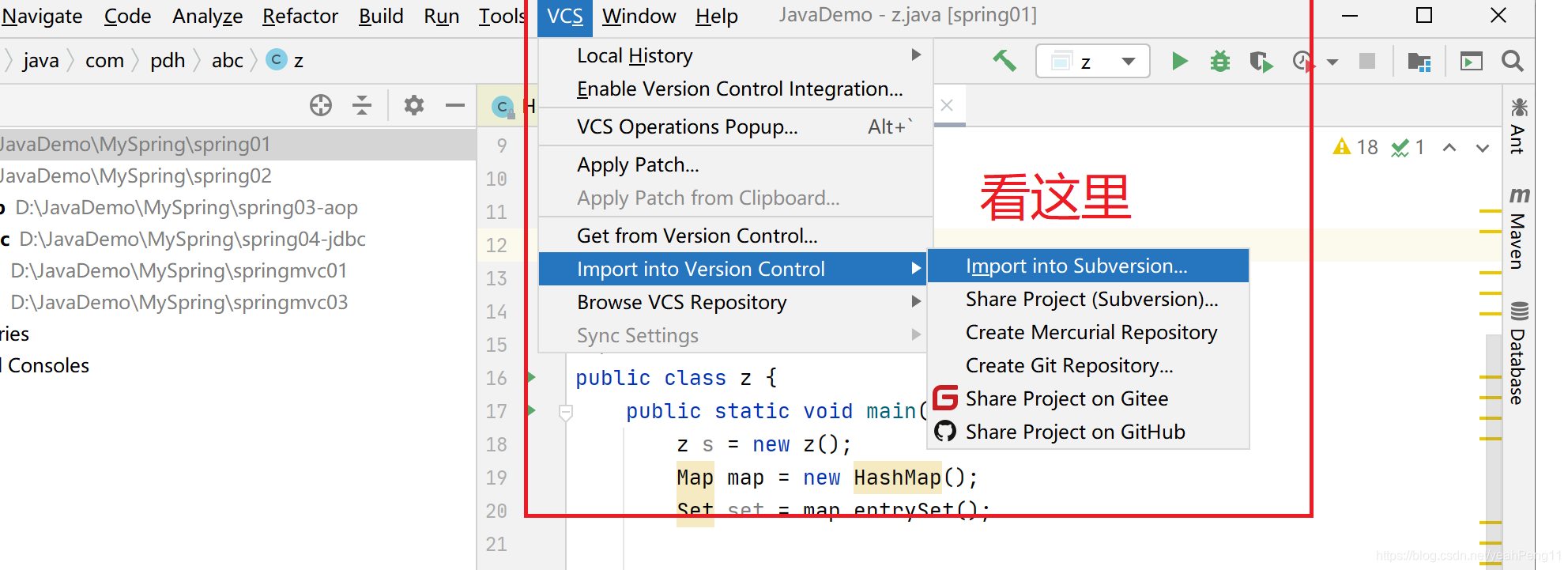
Task: Choose Share Project (Subversion)
Action: tap(1088, 299)
